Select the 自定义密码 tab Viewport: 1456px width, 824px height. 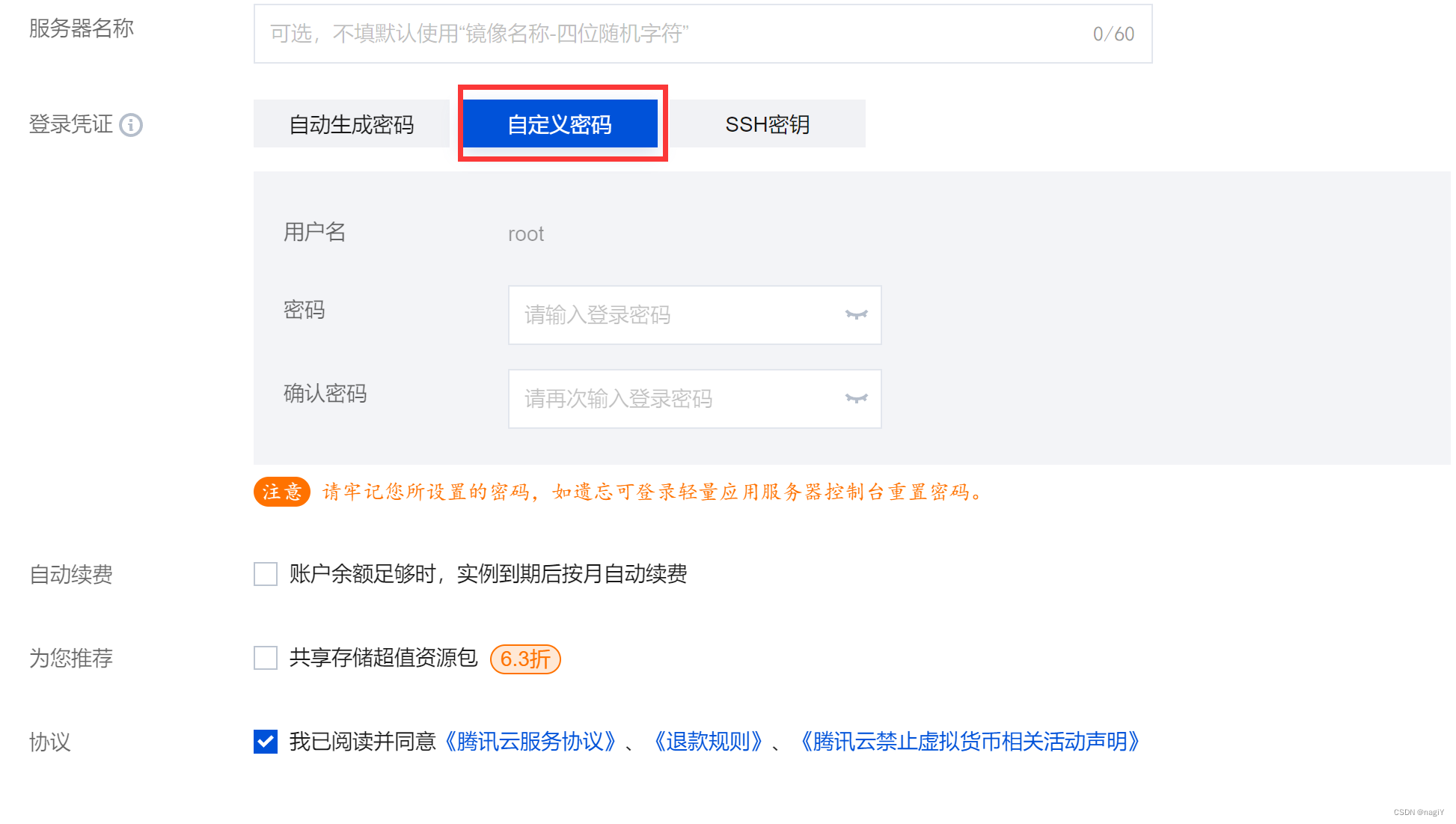click(x=560, y=124)
